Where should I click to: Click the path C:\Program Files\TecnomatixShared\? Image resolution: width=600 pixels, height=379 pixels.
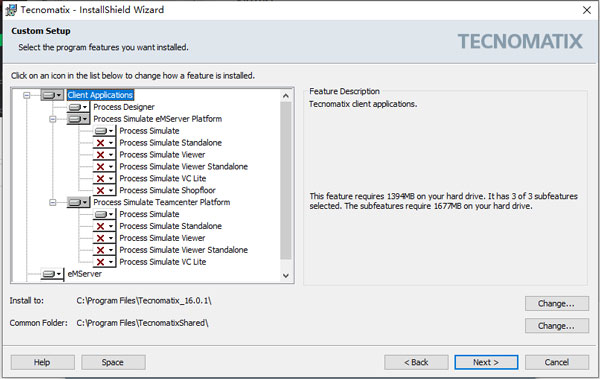coord(142,323)
